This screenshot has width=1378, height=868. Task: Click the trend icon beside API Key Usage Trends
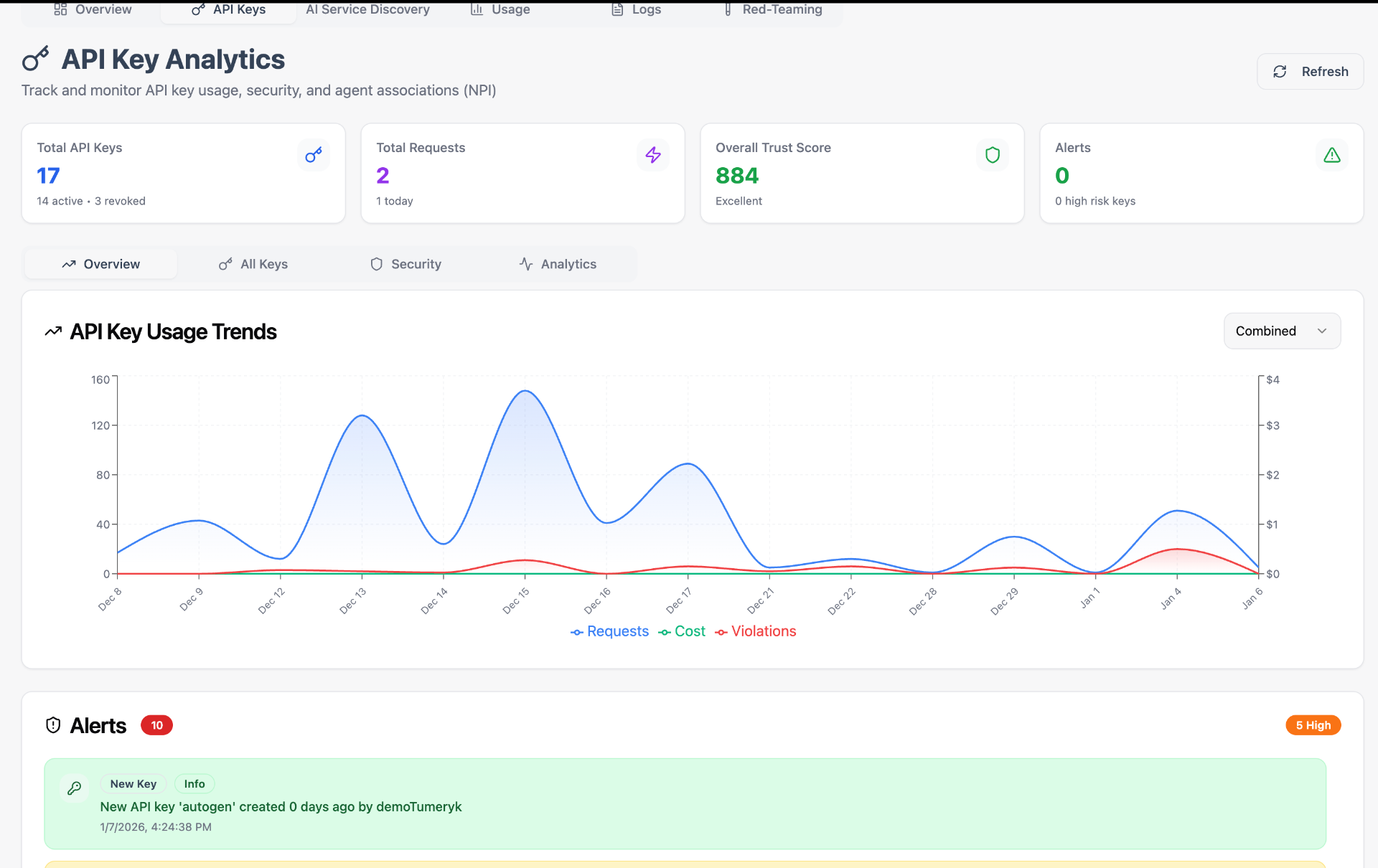click(x=53, y=331)
